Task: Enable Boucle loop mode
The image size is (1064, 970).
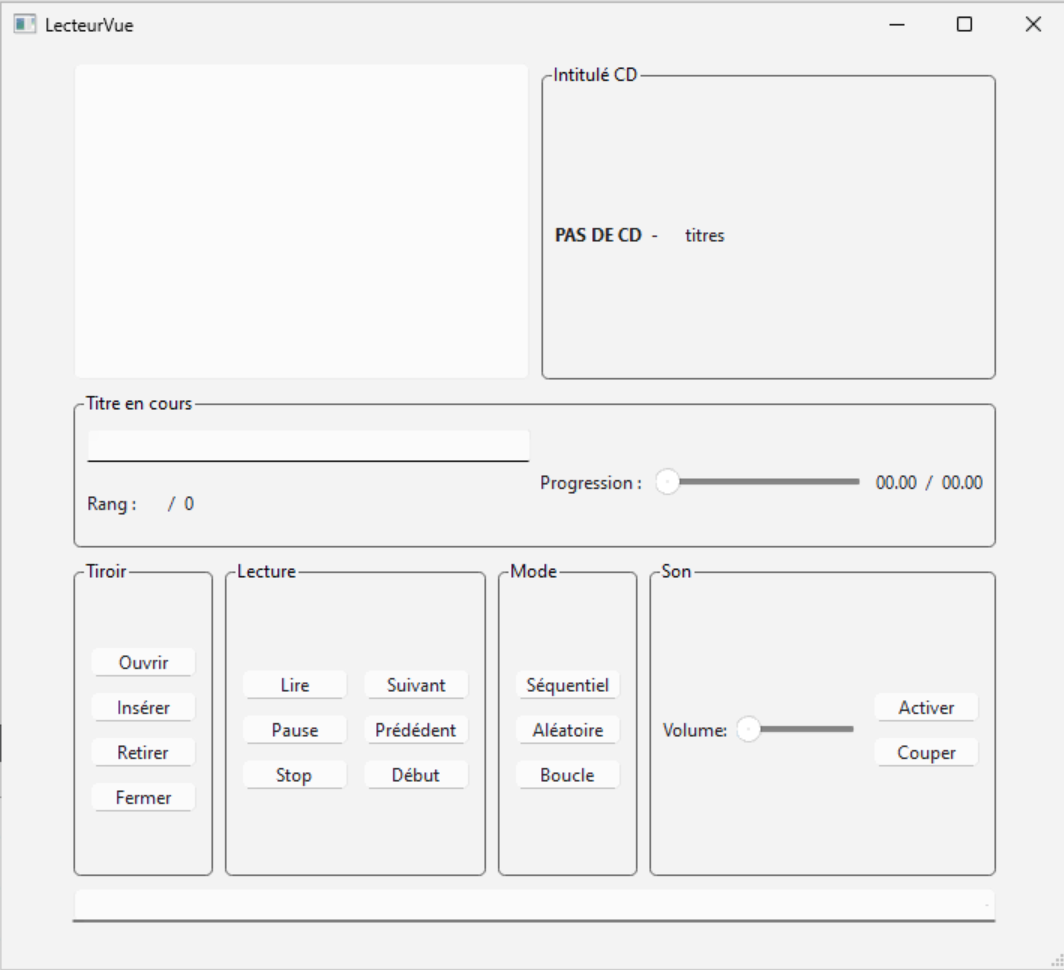Action: coord(567,775)
